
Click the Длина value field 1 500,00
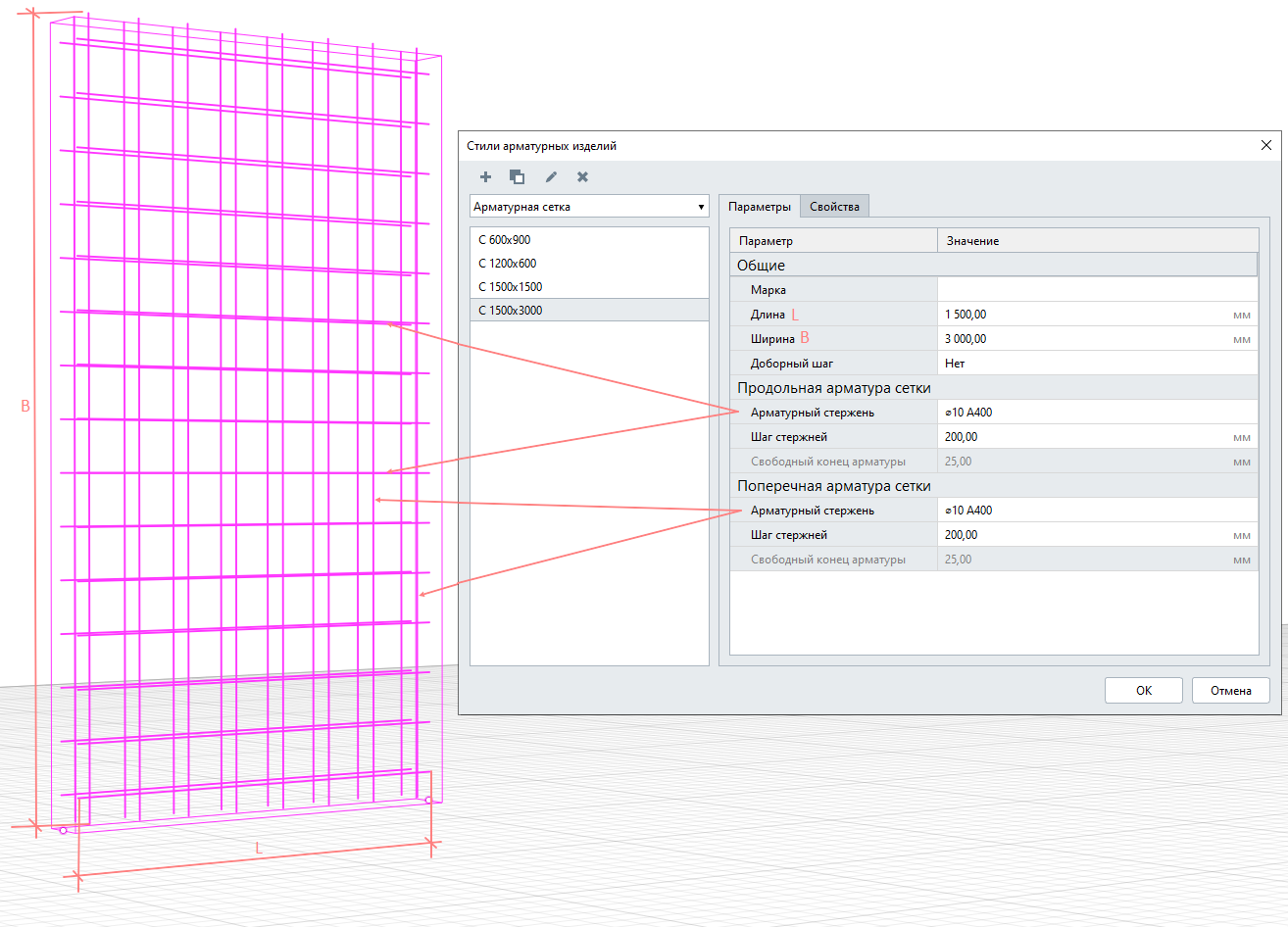[1083, 315]
